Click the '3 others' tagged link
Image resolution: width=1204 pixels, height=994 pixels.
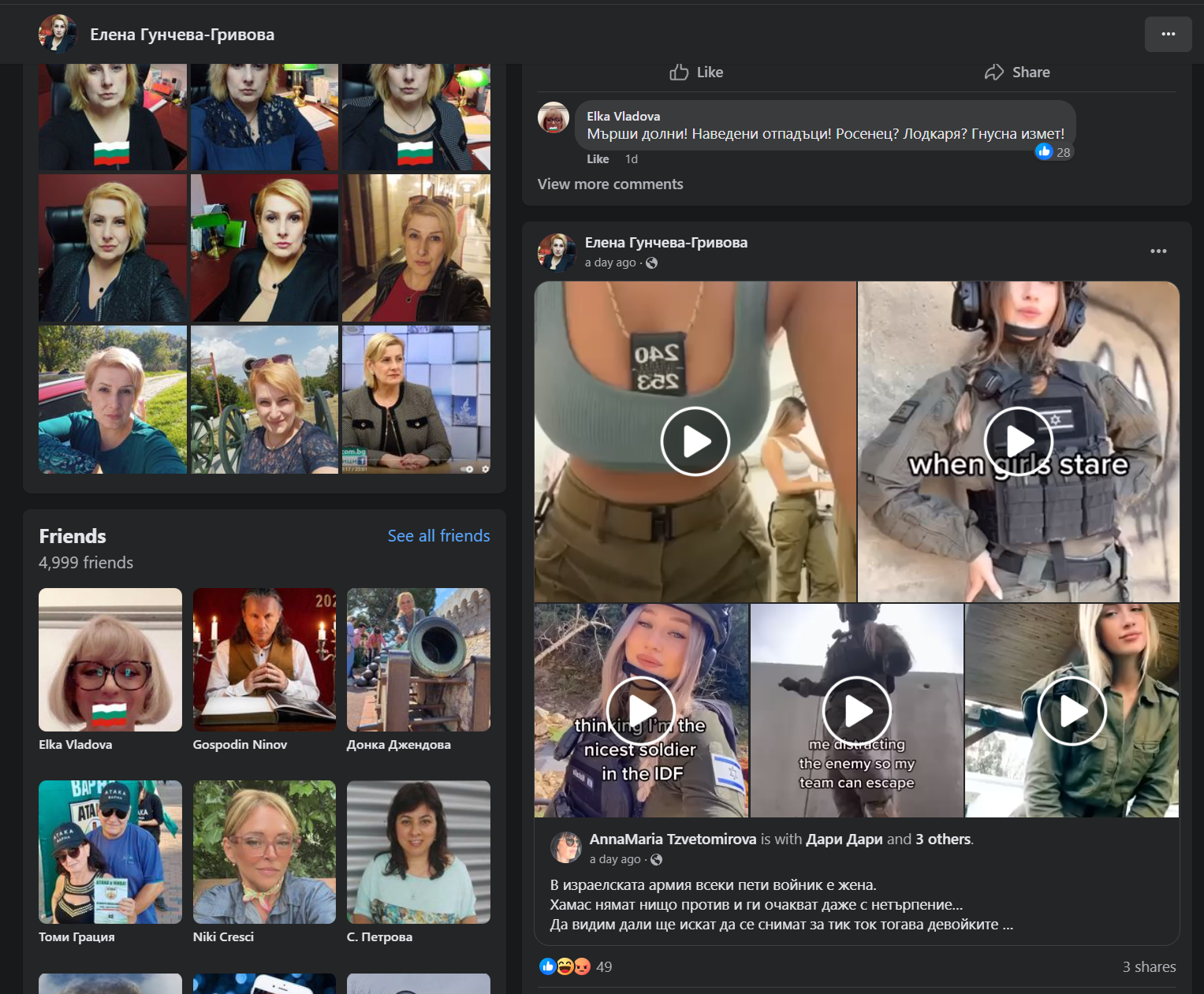(943, 840)
